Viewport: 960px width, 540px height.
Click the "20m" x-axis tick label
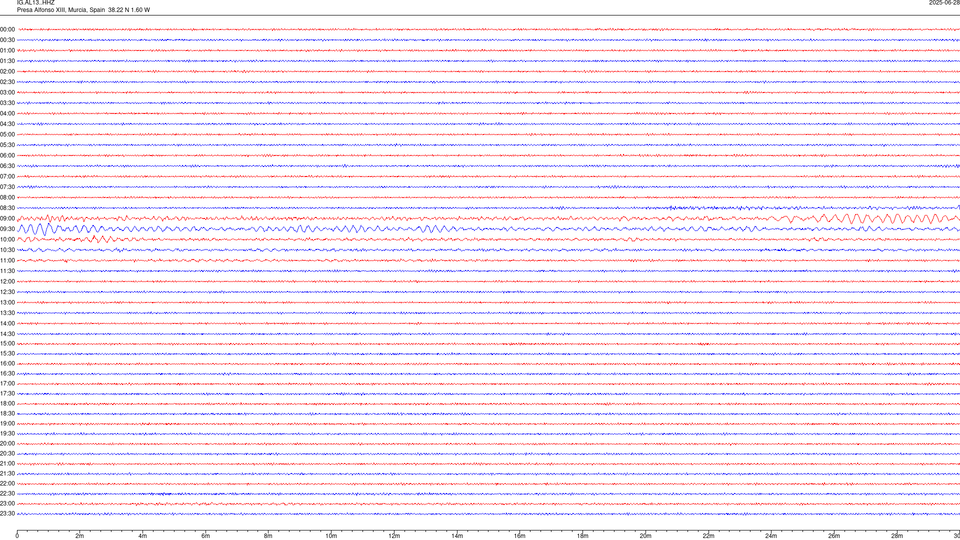[645, 536]
